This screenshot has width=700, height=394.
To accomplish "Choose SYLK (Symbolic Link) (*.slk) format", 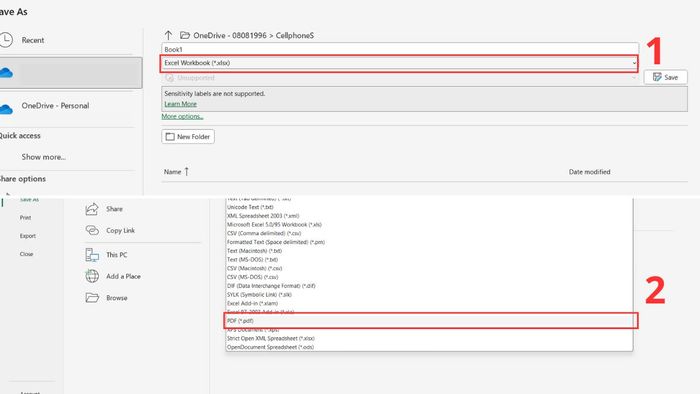I will (429, 295).
